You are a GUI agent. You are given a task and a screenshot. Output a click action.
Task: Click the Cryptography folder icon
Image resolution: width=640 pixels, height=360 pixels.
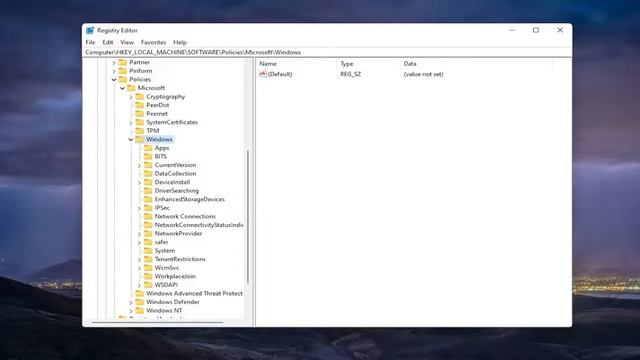[140, 96]
